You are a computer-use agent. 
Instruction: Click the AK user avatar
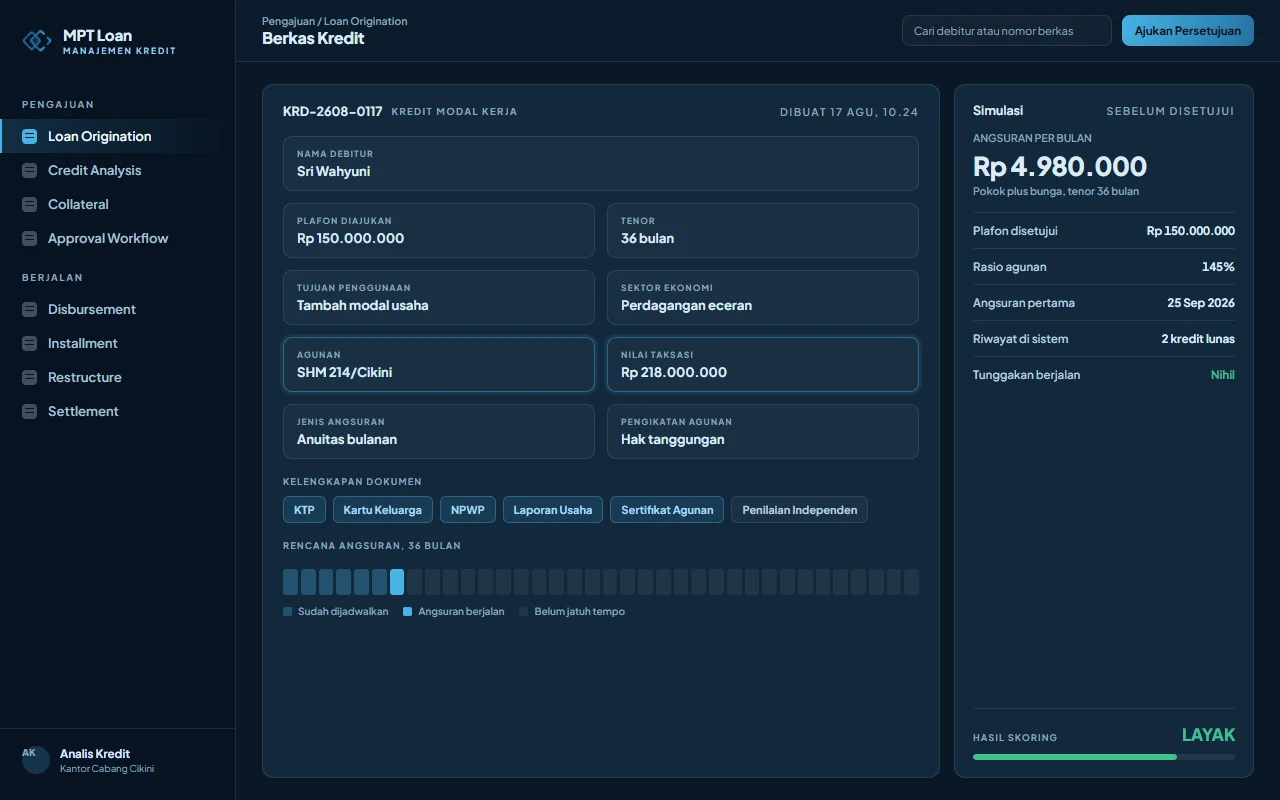pos(36,760)
